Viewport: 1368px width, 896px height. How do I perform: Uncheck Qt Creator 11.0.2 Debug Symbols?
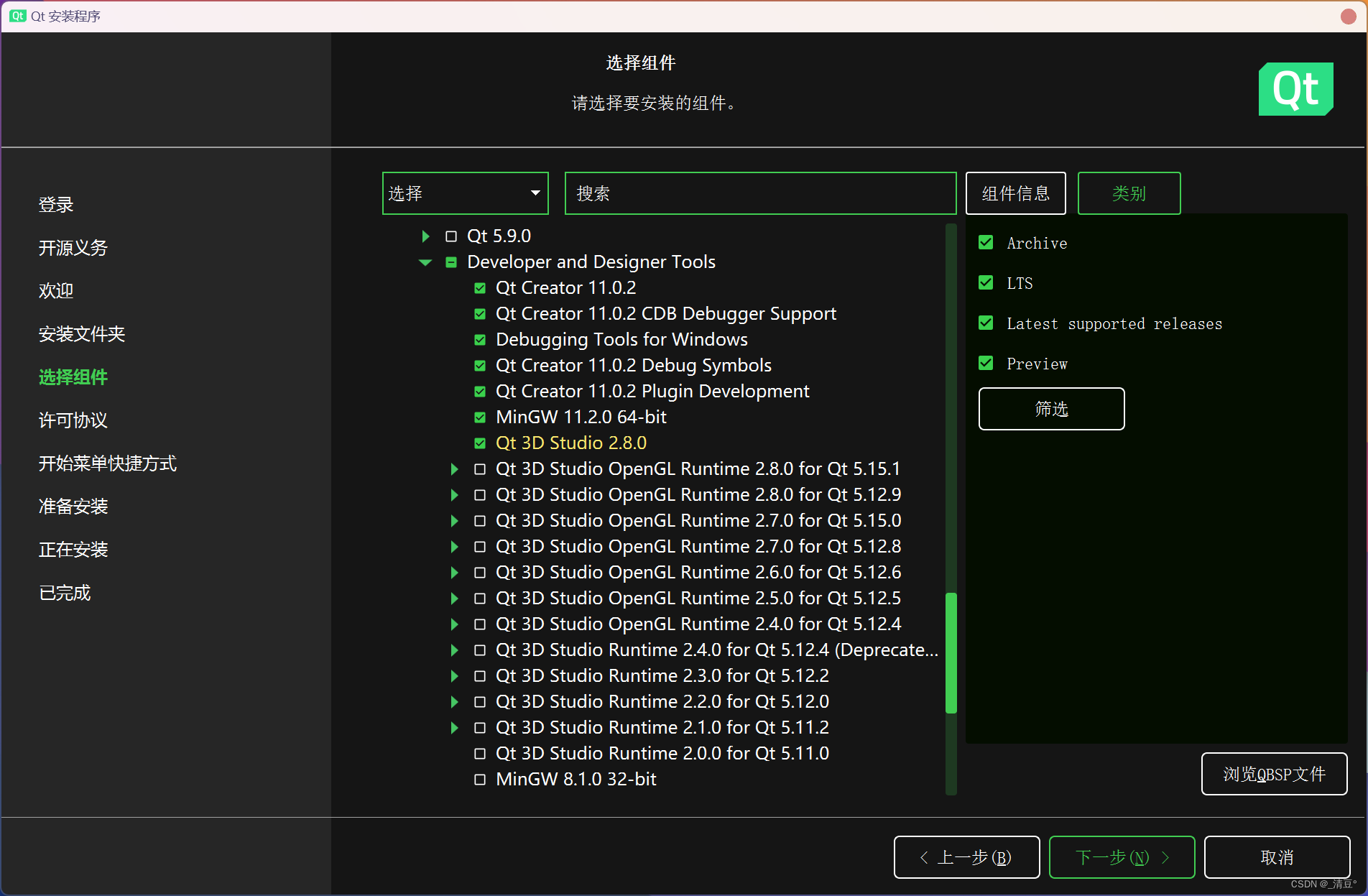(480, 366)
